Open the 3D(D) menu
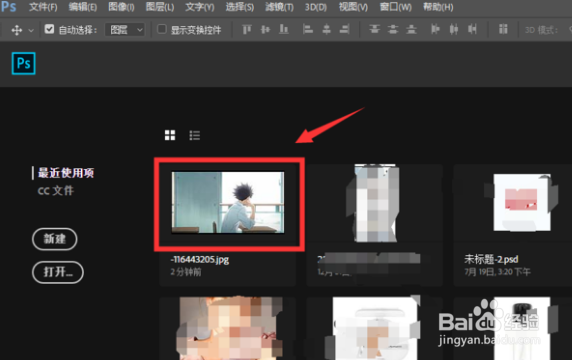Image resolution: width=572 pixels, height=360 pixels. click(x=316, y=7)
